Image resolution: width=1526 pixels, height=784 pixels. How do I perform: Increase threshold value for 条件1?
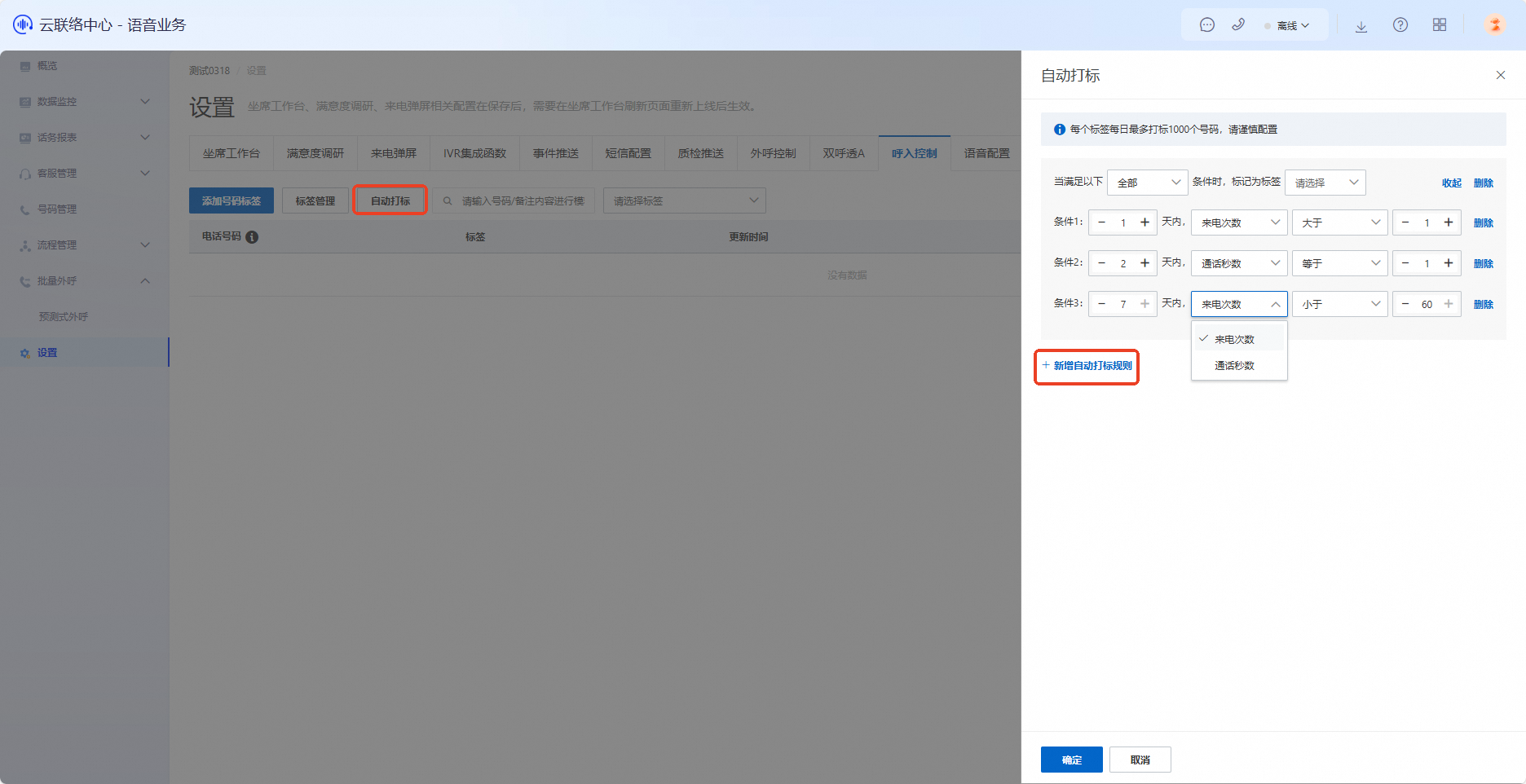[x=1449, y=222]
